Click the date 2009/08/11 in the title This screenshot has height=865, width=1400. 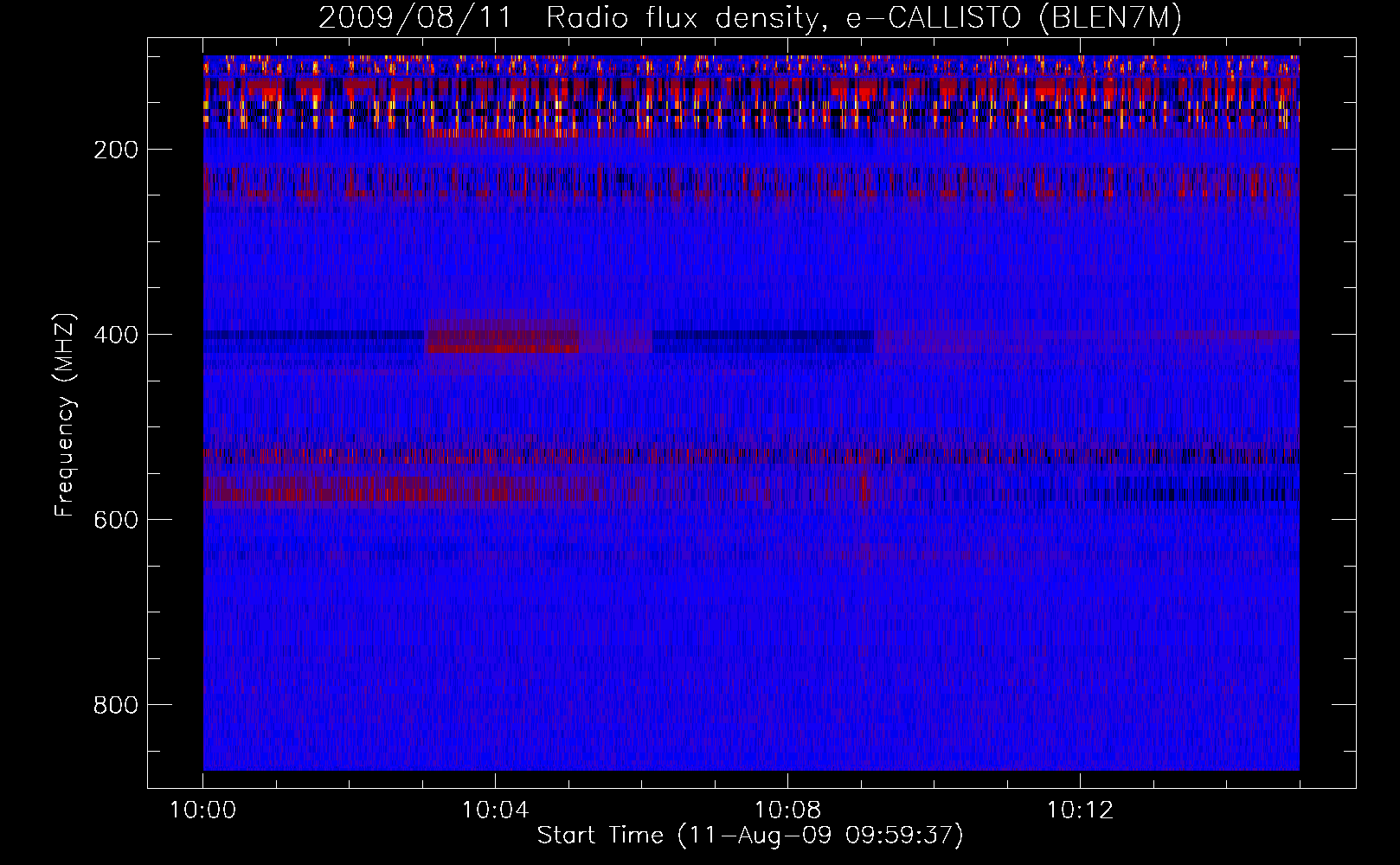[x=414, y=18]
